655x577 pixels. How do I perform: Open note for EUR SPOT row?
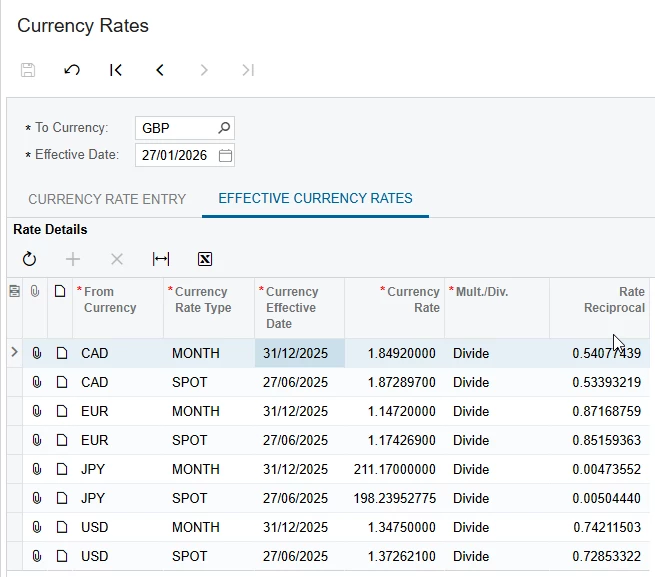(x=62, y=440)
